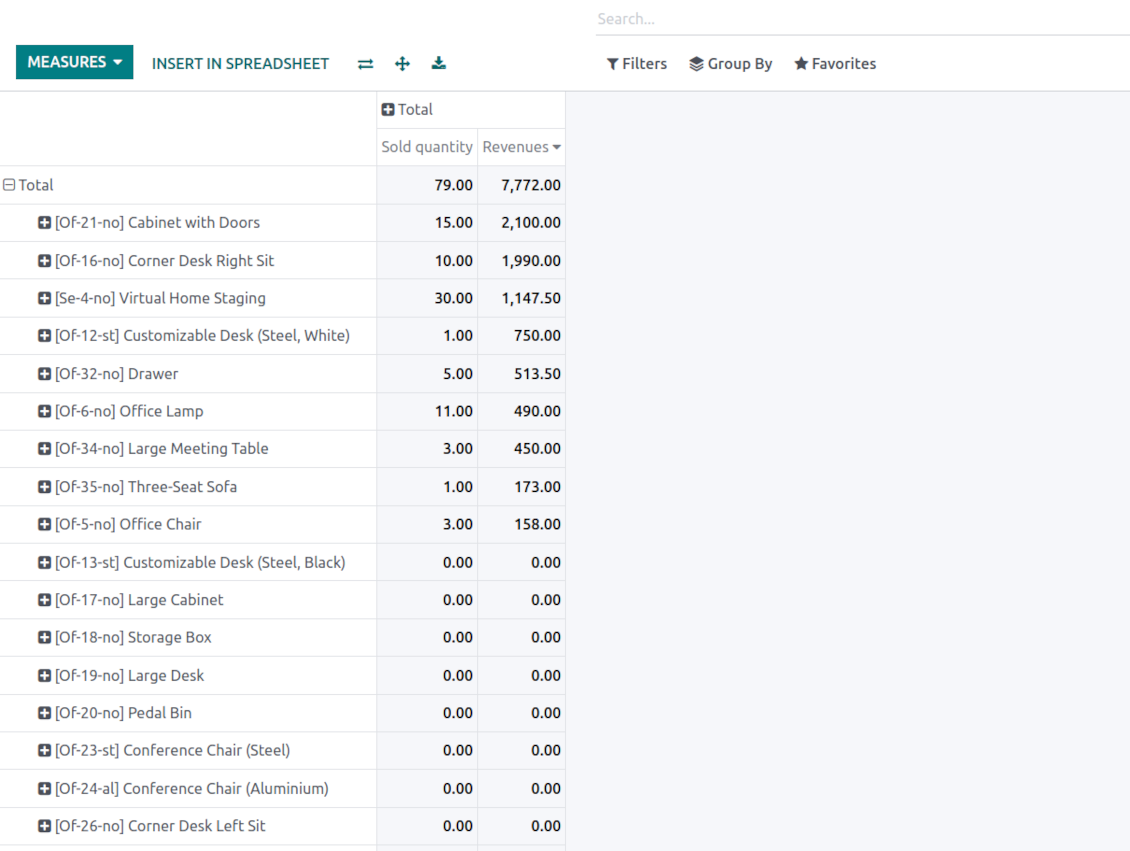Click Drawer revenue 513.50
The width and height of the screenshot is (1130, 851).
537,373
